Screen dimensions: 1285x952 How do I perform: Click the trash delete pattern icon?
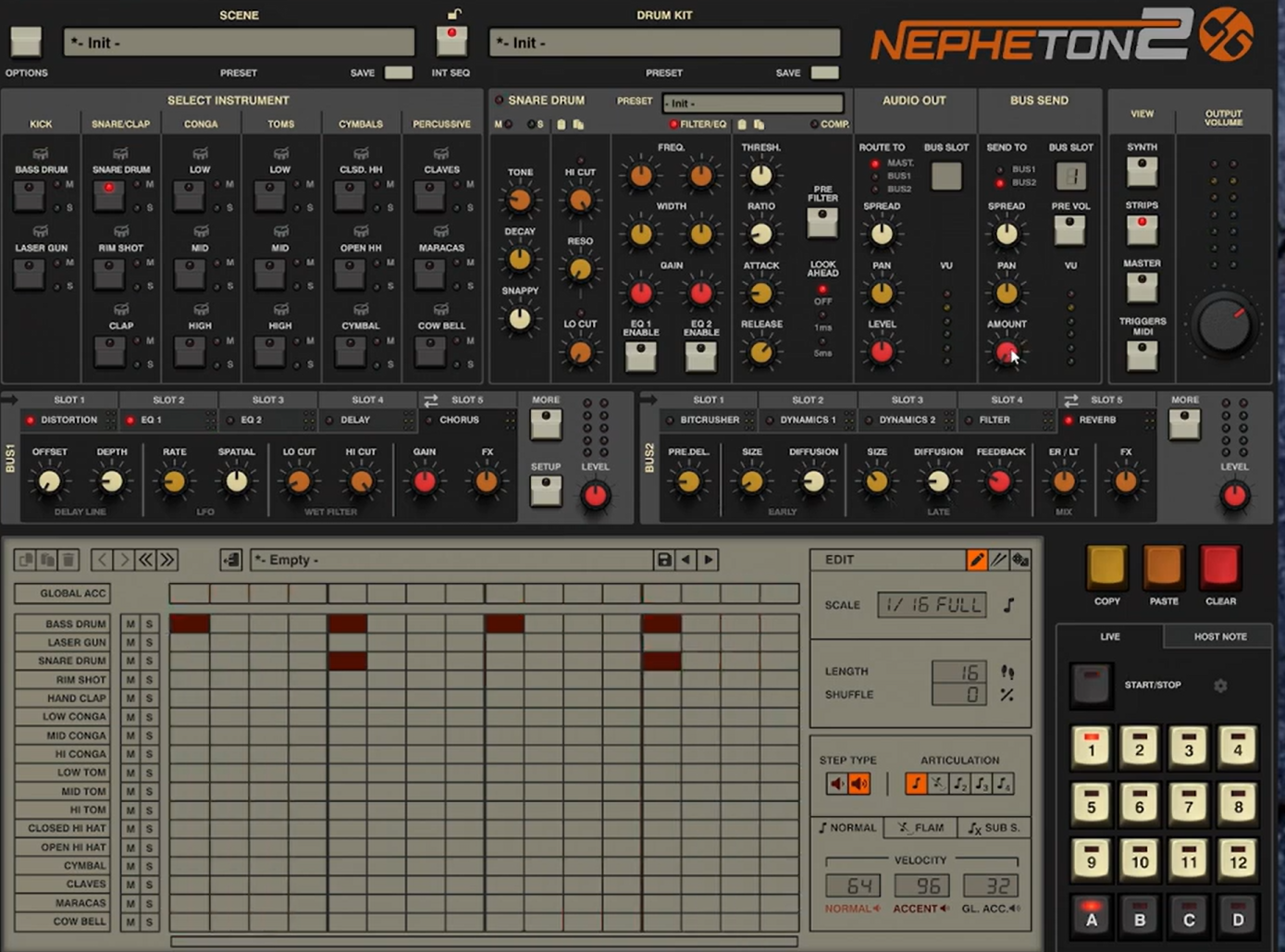tap(68, 560)
